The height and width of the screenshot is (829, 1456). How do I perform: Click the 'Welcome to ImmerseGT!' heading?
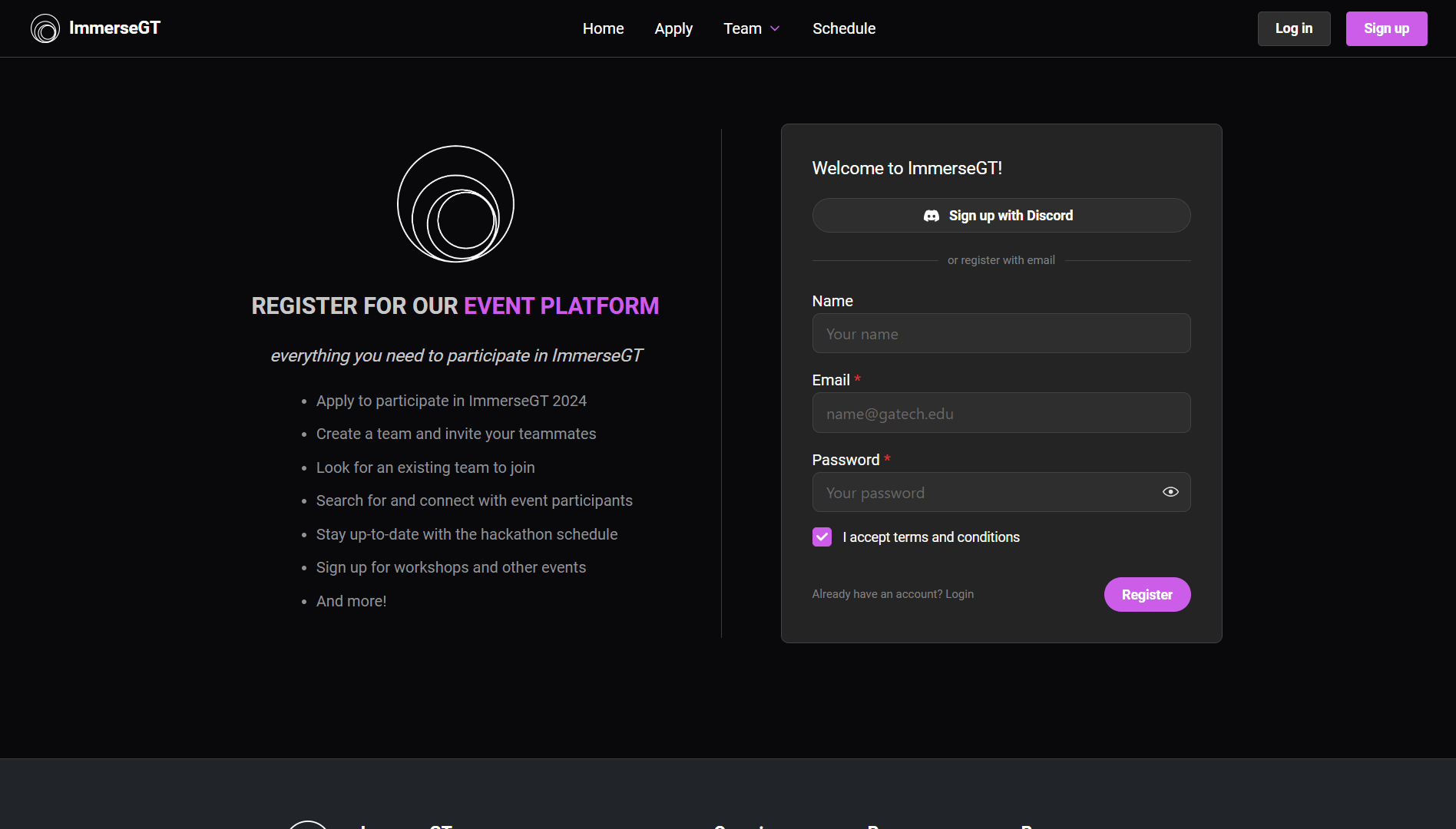[907, 168]
